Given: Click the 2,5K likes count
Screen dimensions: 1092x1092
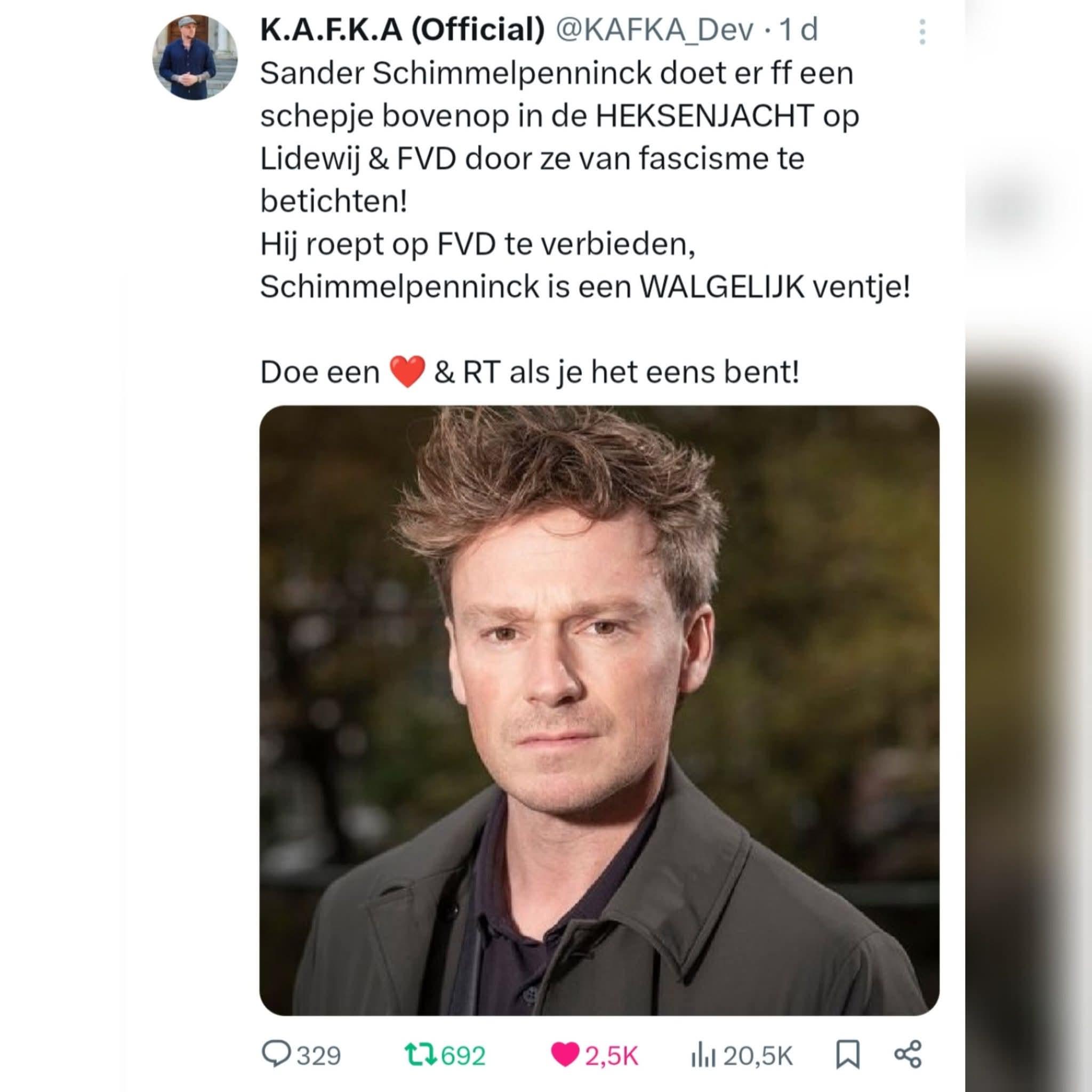Looking at the screenshot, I should click(x=612, y=1056).
